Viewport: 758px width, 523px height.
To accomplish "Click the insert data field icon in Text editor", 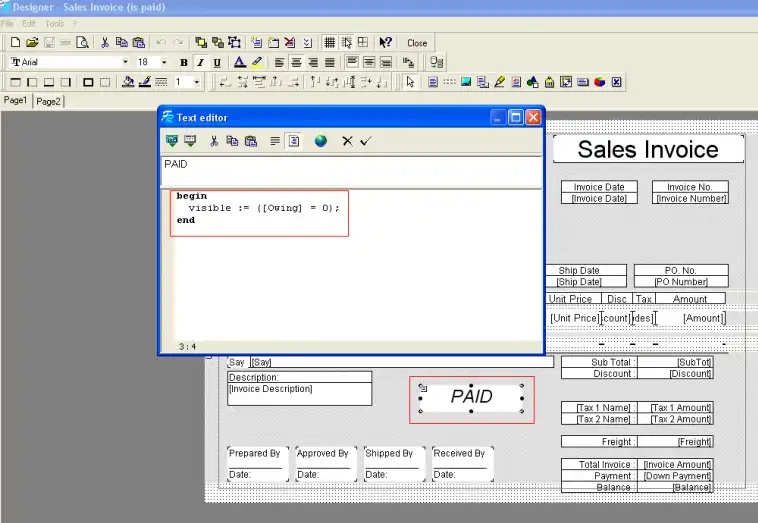I will pyautogui.click(x=190, y=141).
